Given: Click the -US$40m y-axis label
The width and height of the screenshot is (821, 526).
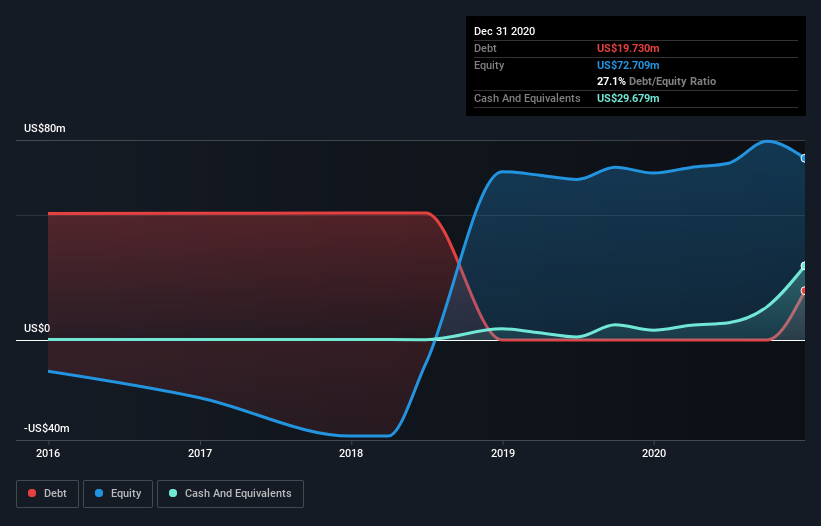Looking at the screenshot, I should point(47,428).
